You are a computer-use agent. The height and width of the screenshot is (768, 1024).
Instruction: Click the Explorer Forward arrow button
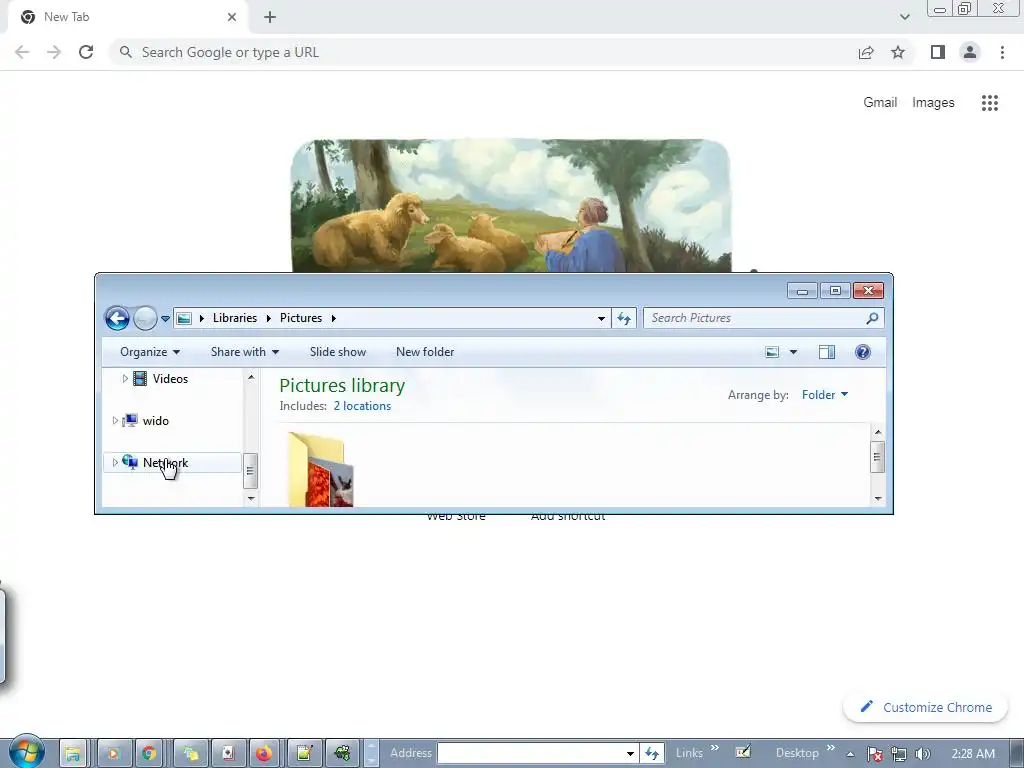coord(145,319)
